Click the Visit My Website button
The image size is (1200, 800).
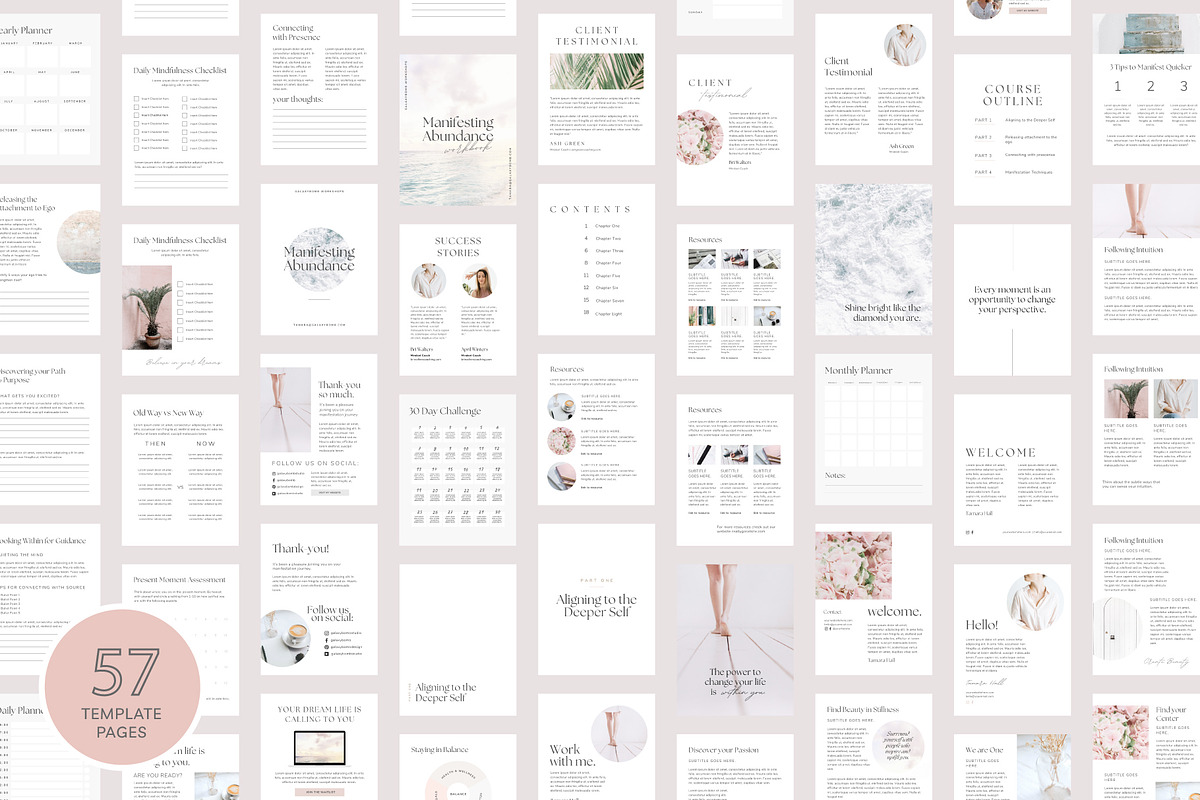(329, 492)
